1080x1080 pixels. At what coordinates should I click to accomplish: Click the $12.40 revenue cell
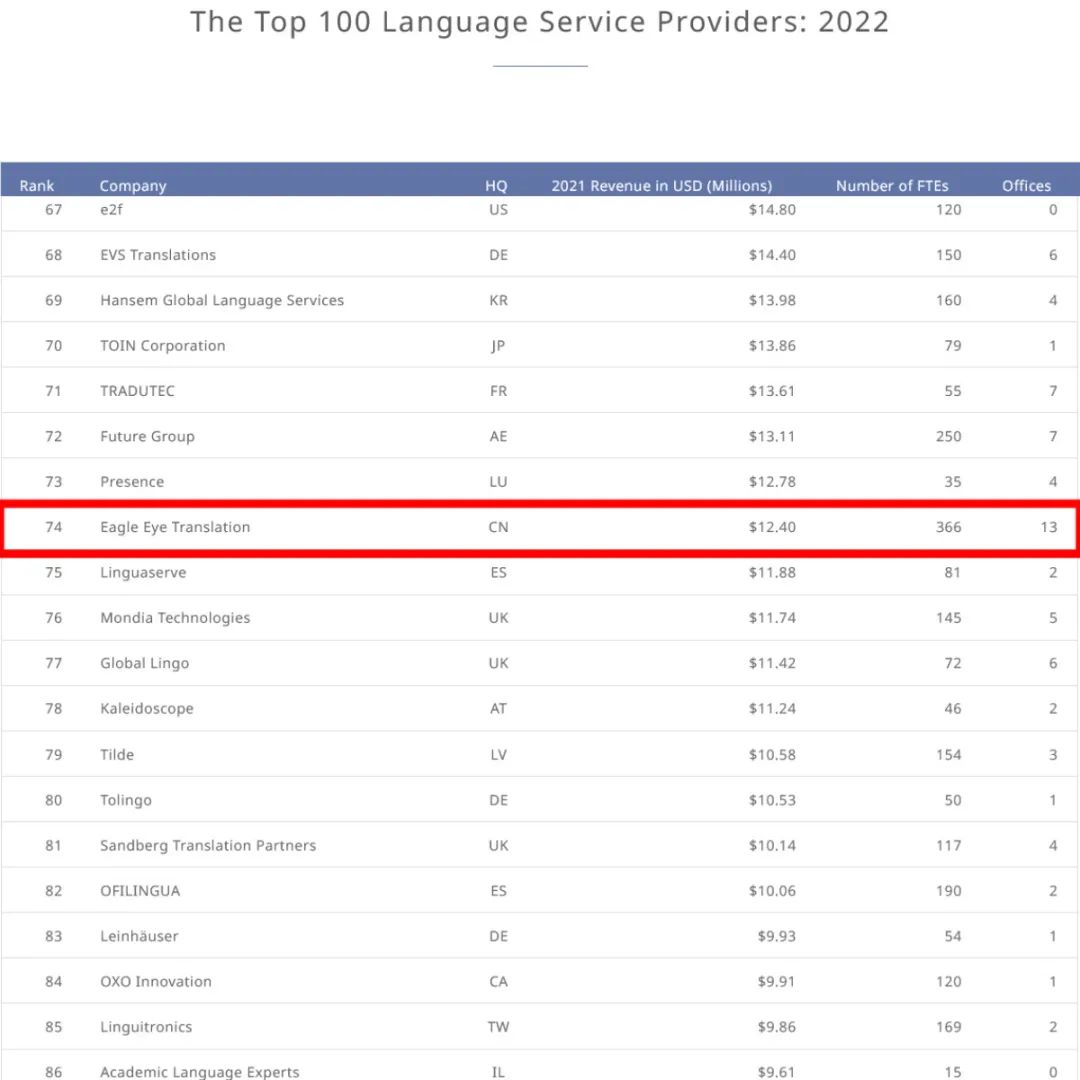pyautogui.click(x=772, y=527)
